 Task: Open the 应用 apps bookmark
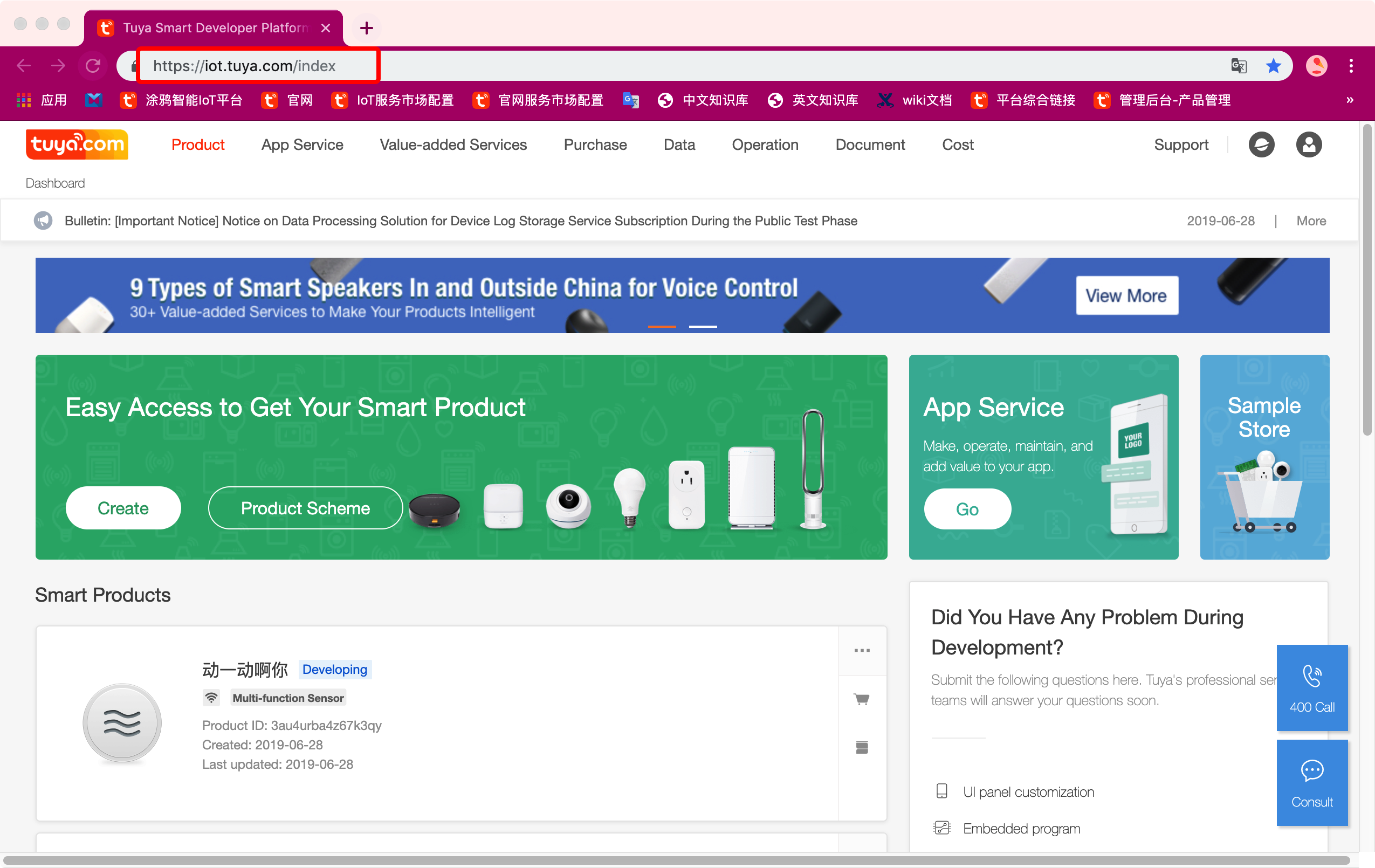point(42,100)
